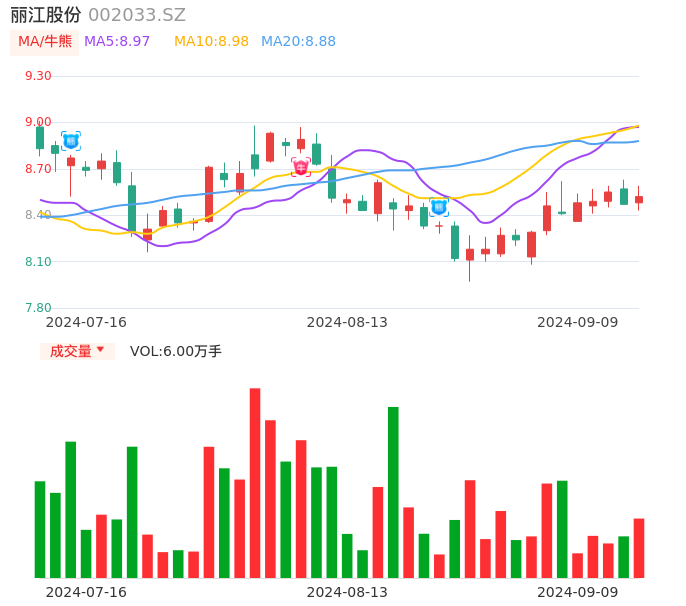Click the 2024-09-09 date label under the volume chart
The height and width of the screenshot is (606, 686).
coord(578,592)
